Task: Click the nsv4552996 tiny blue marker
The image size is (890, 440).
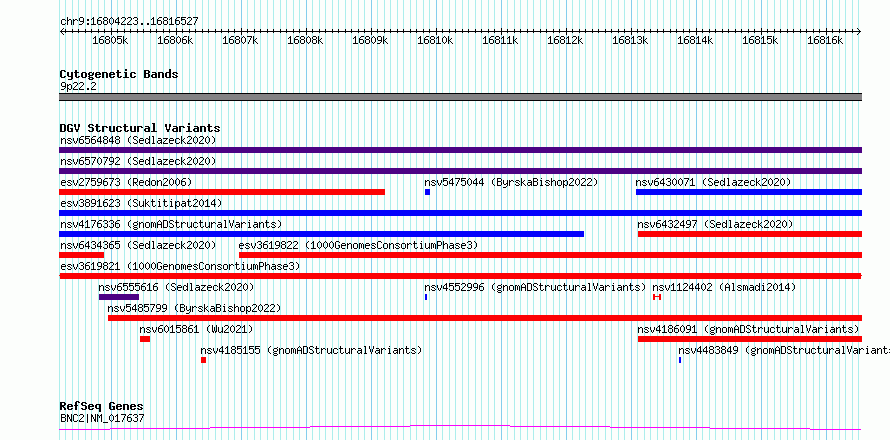Action: (x=426, y=297)
